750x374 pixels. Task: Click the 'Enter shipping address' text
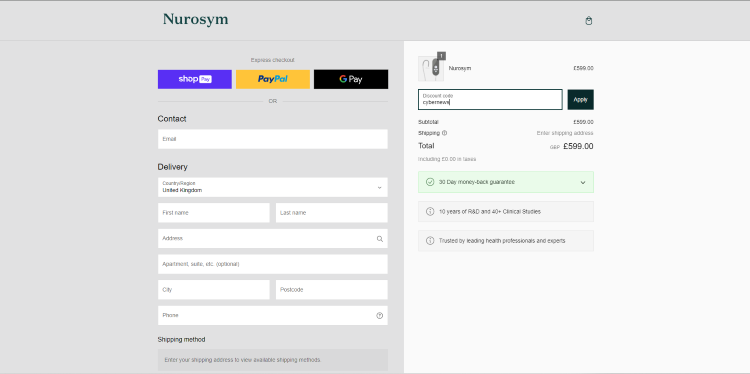tap(565, 133)
